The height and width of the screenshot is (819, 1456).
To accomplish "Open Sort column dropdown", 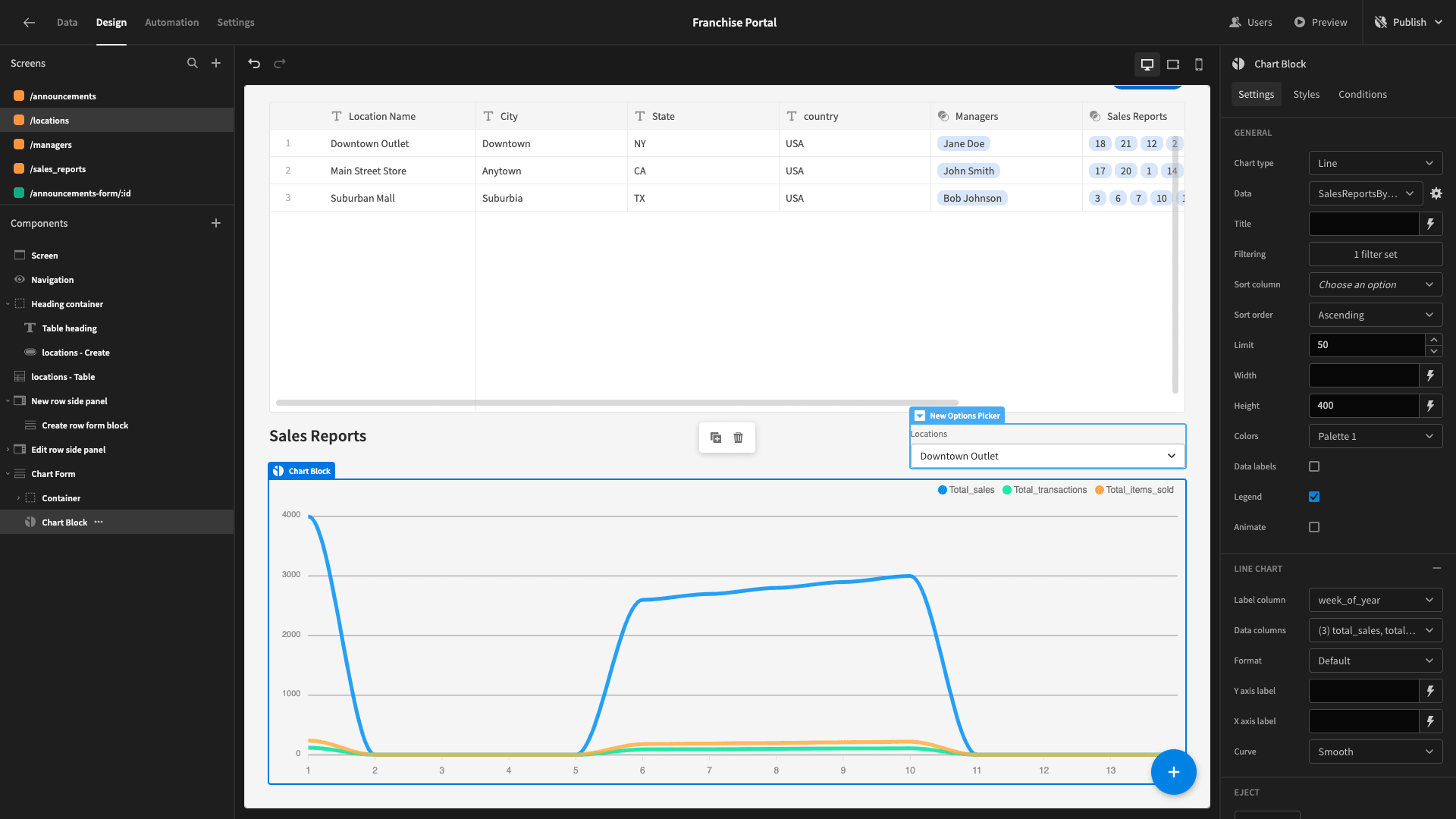I will pos(1376,284).
